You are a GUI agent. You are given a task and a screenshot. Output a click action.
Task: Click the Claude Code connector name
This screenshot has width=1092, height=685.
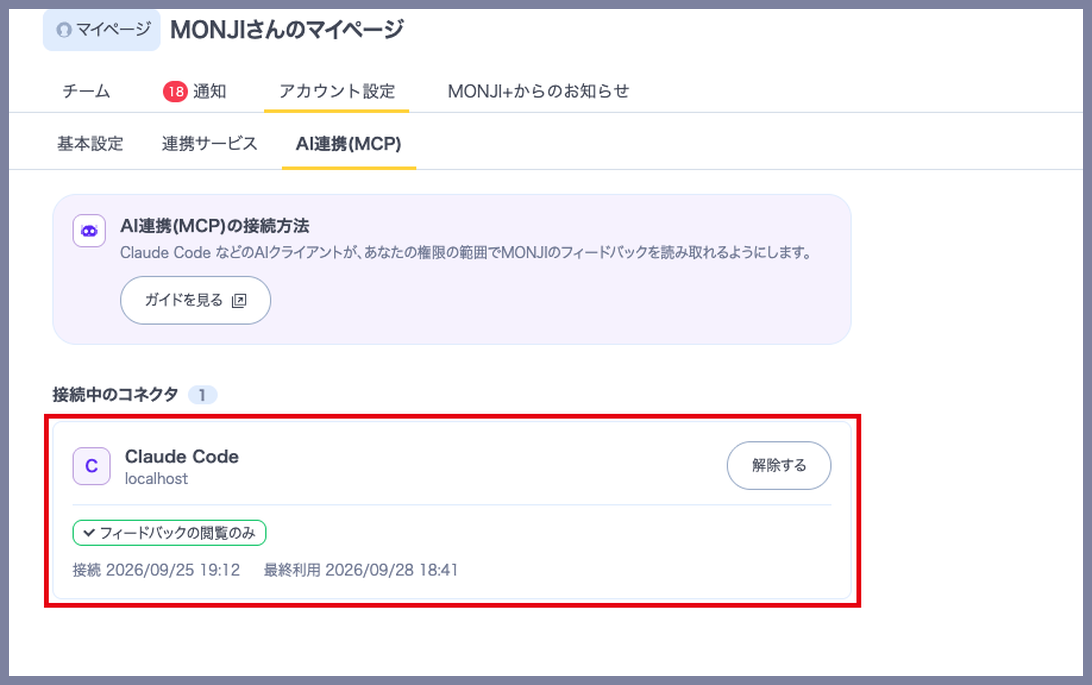(182, 456)
